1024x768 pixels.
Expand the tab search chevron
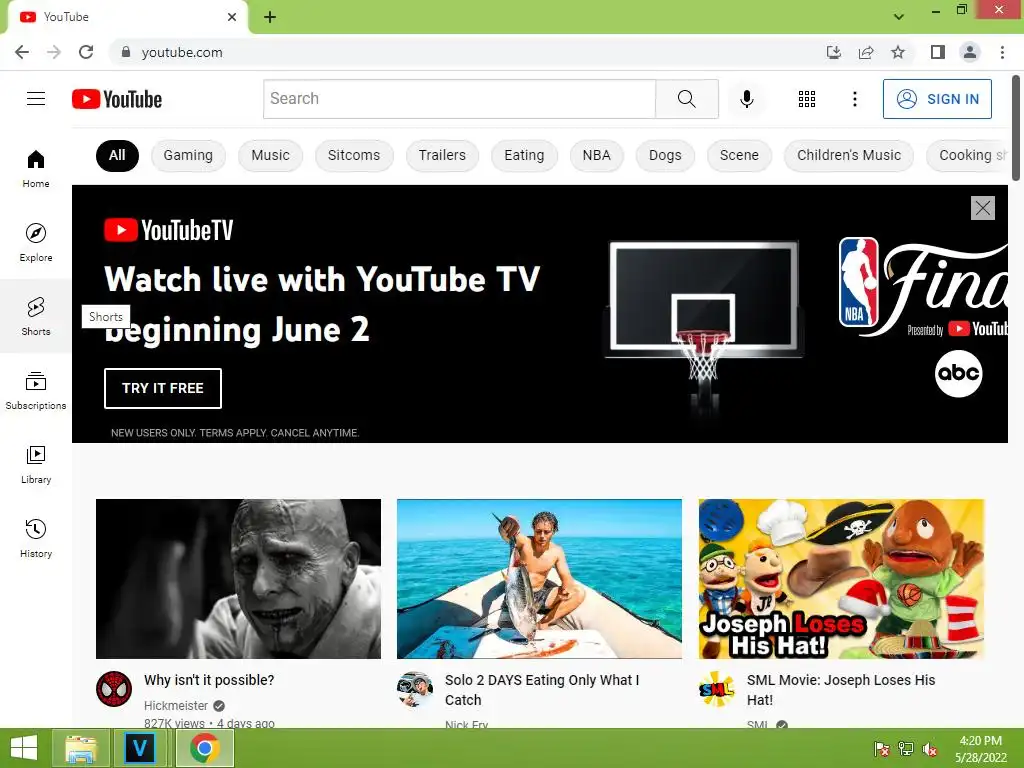[x=899, y=17]
